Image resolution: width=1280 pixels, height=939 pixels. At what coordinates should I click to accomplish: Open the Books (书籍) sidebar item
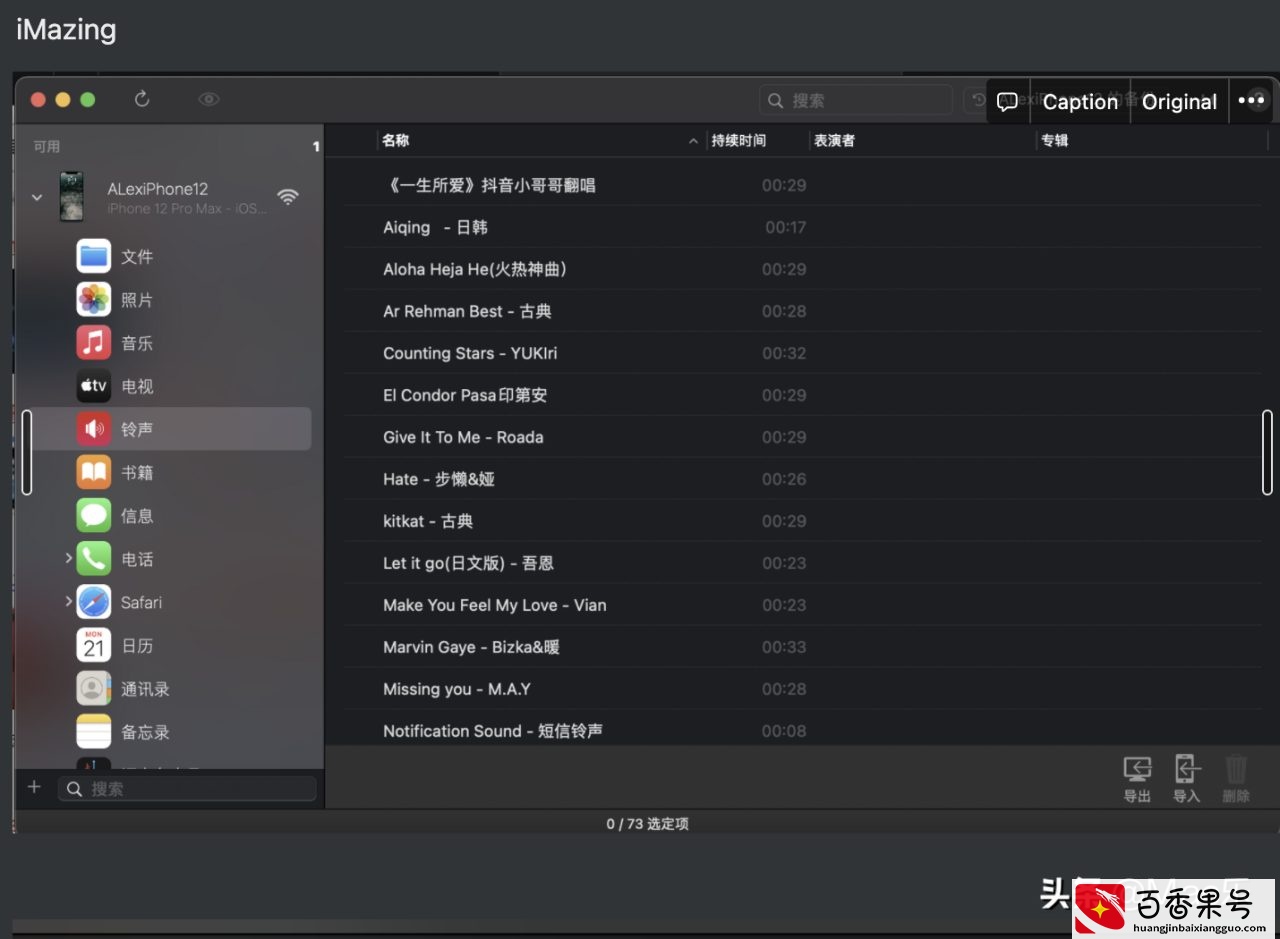[x=165, y=472]
